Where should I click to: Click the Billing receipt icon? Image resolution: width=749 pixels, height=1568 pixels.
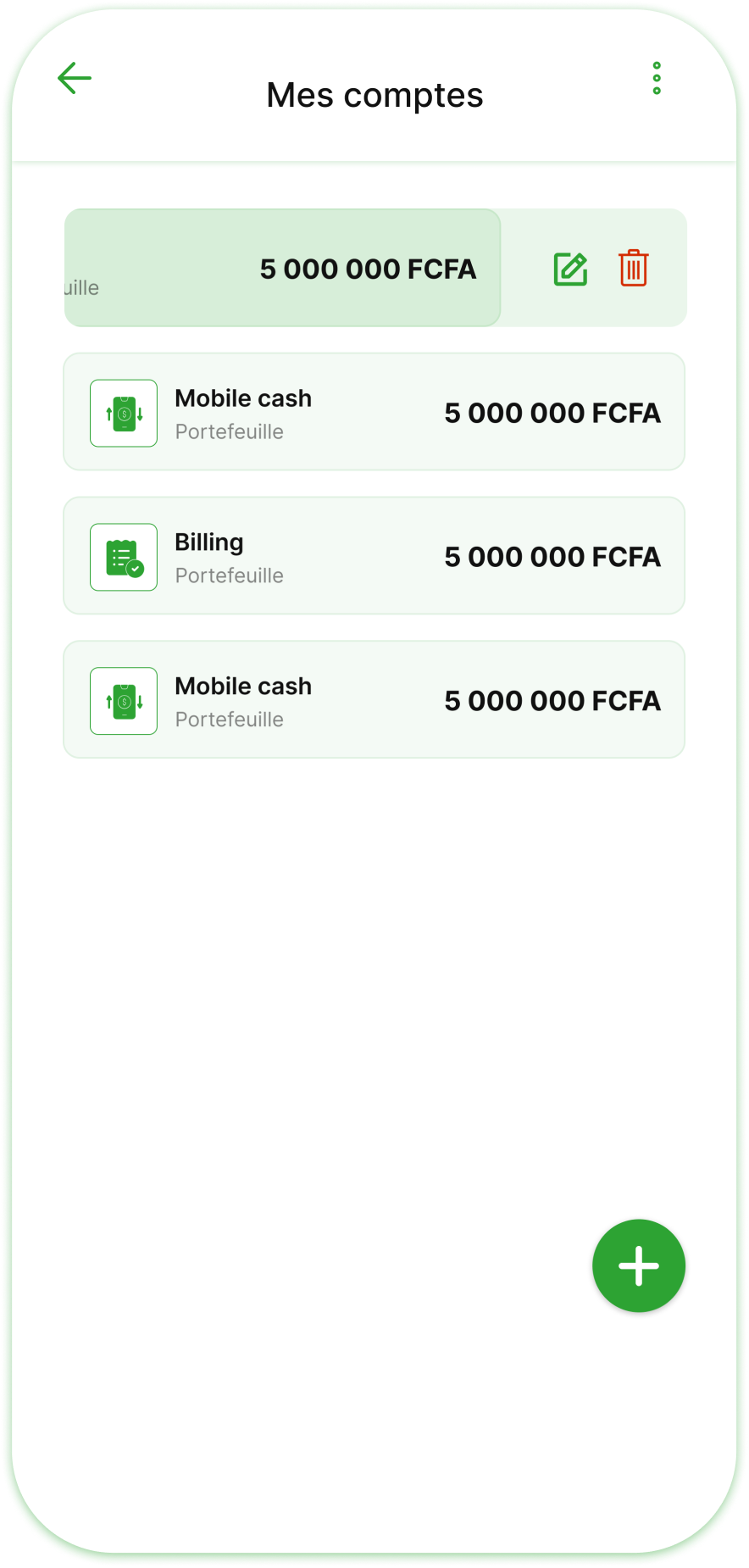click(124, 557)
